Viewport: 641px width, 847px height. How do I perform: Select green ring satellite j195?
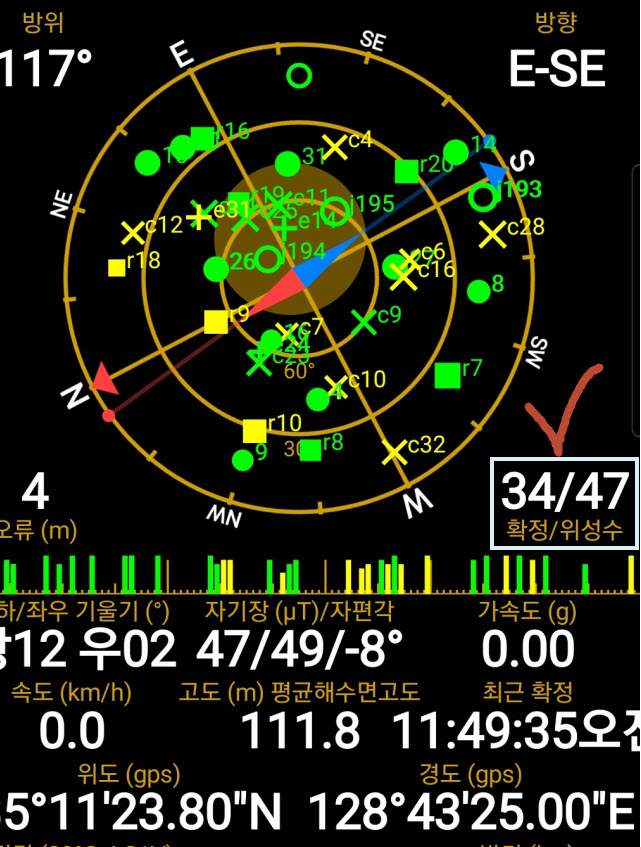[x=335, y=211]
